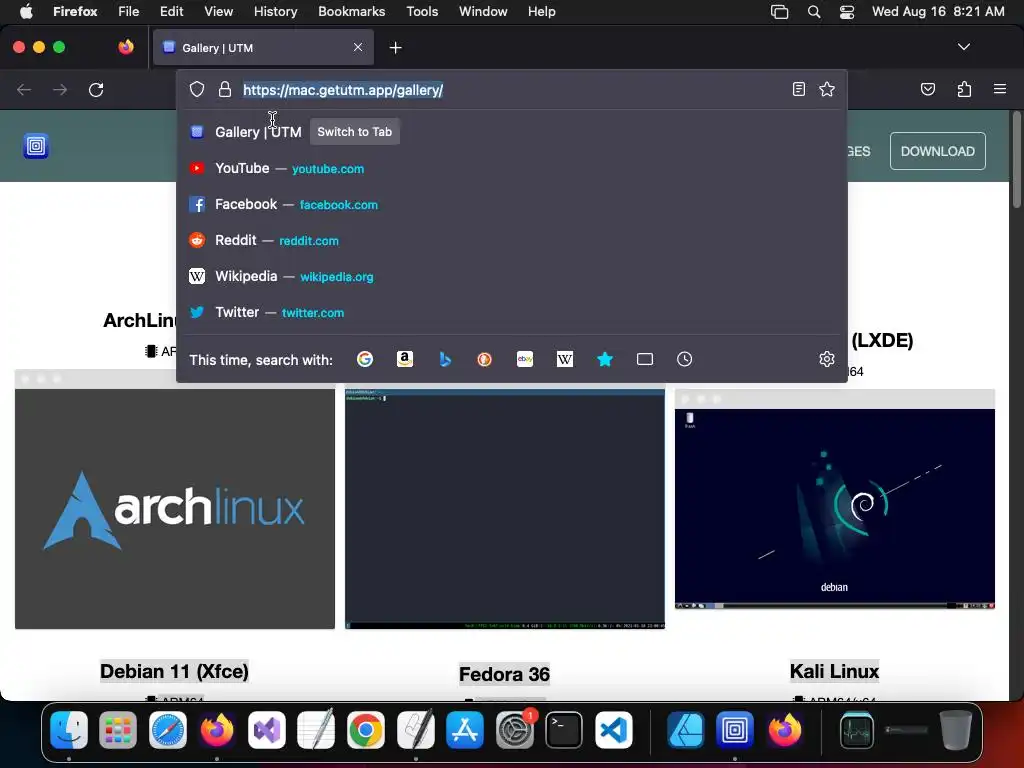Open the View menu
This screenshot has width=1024, height=768.
218,12
